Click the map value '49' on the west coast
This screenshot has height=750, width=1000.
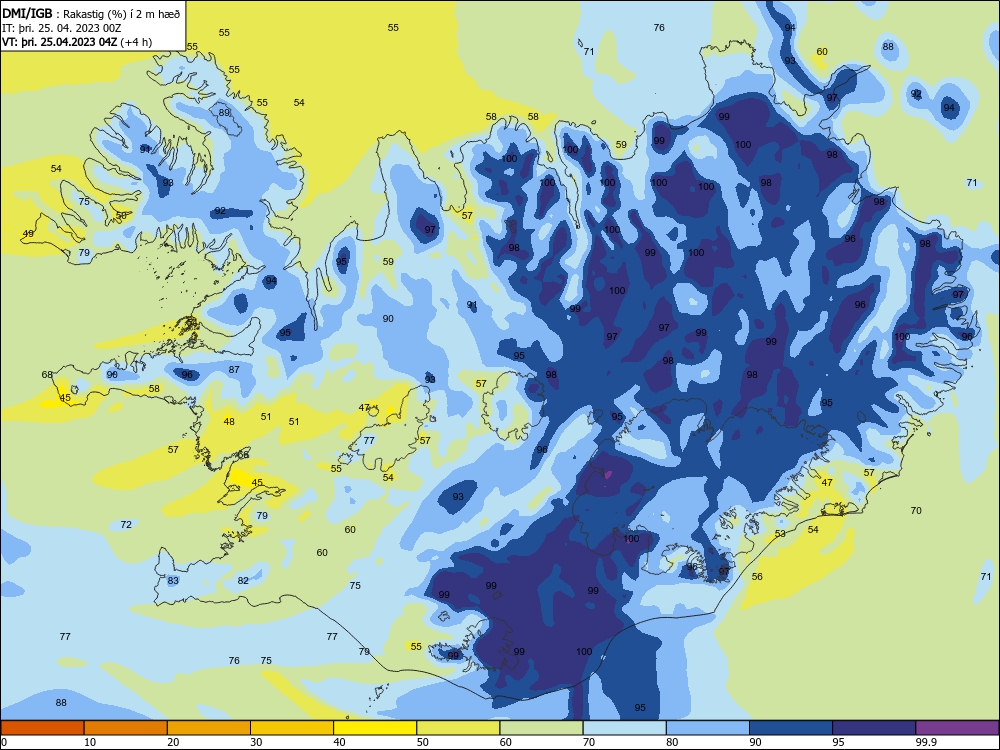click(28, 233)
